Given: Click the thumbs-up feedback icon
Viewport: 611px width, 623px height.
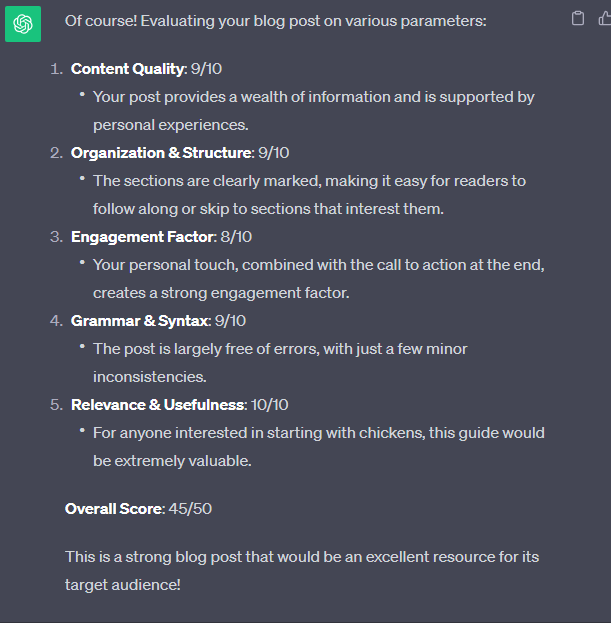Looking at the screenshot, I should 605,19.
